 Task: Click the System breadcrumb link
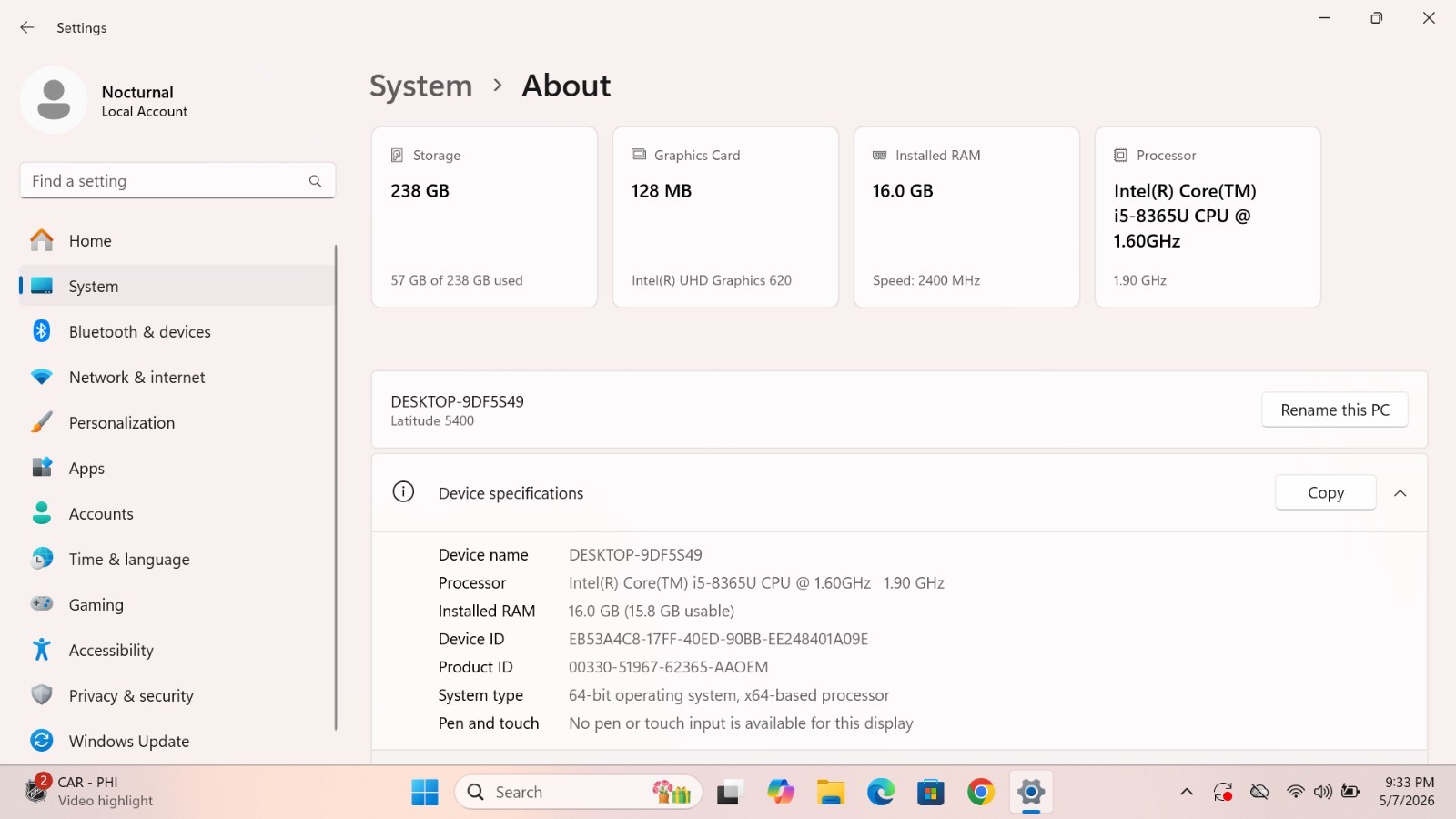tap(421, 86)
